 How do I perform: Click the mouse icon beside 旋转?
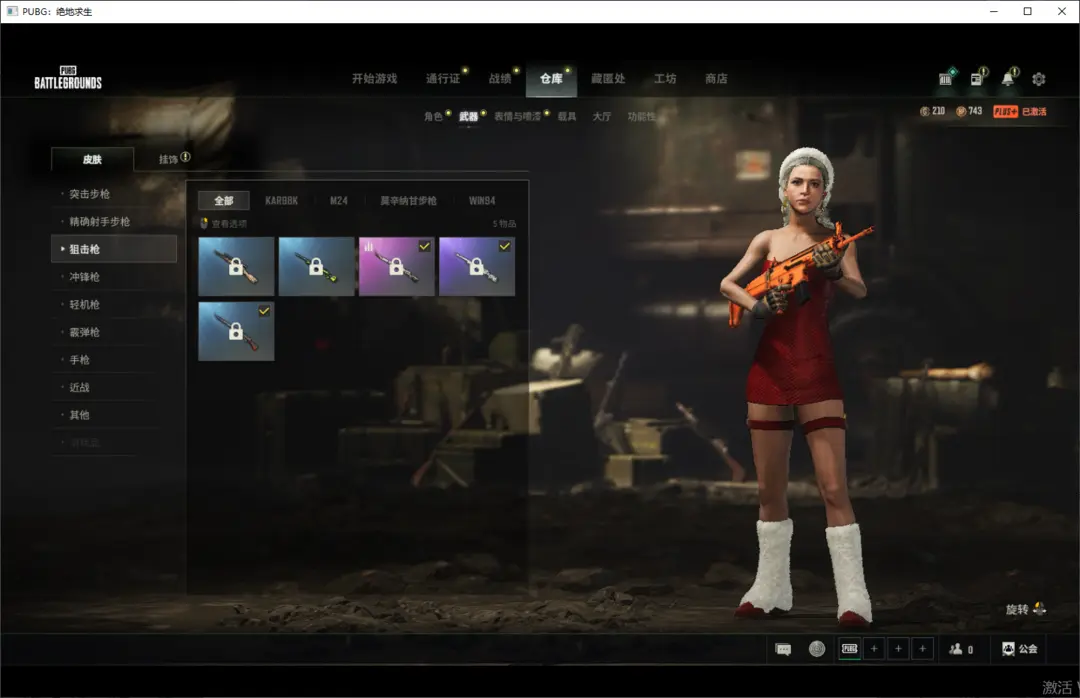pos(1040,608)
